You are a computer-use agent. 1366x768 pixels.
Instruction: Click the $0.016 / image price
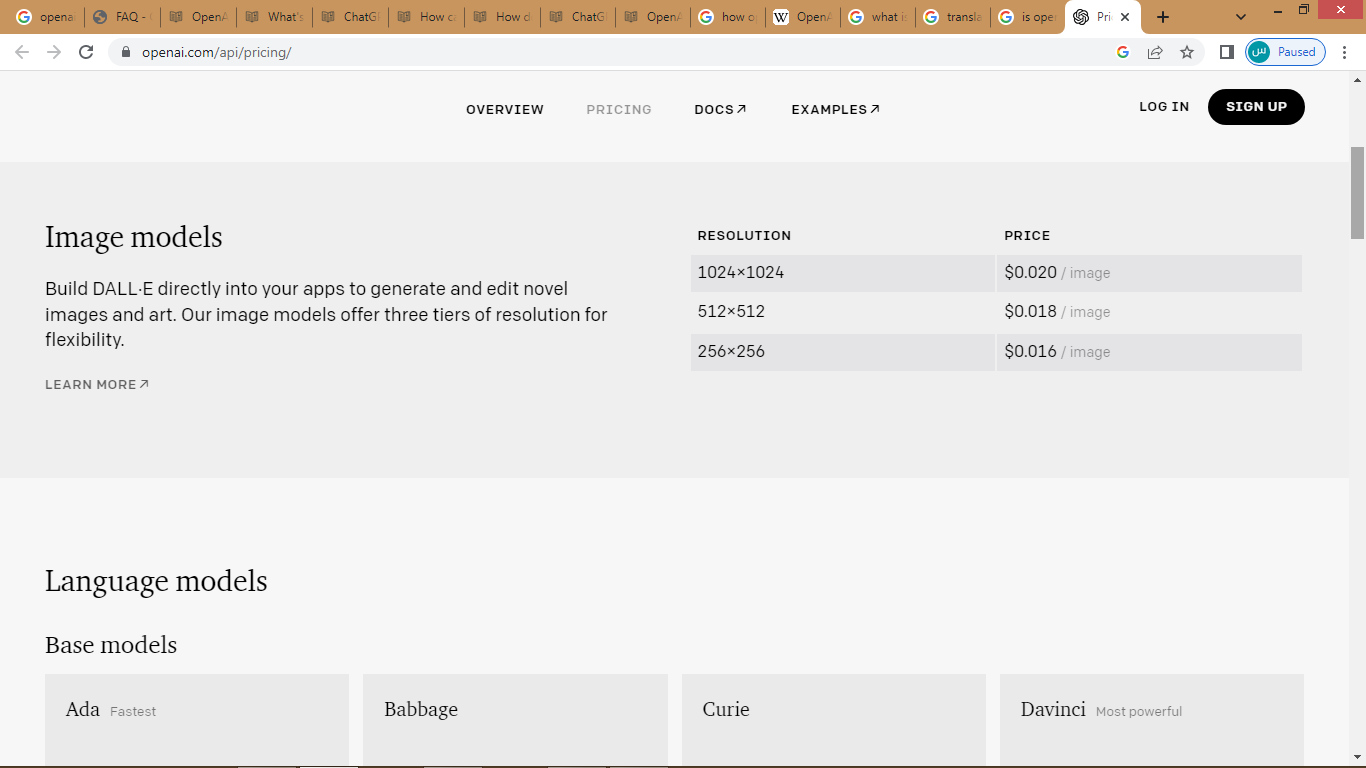[1057, 352]
